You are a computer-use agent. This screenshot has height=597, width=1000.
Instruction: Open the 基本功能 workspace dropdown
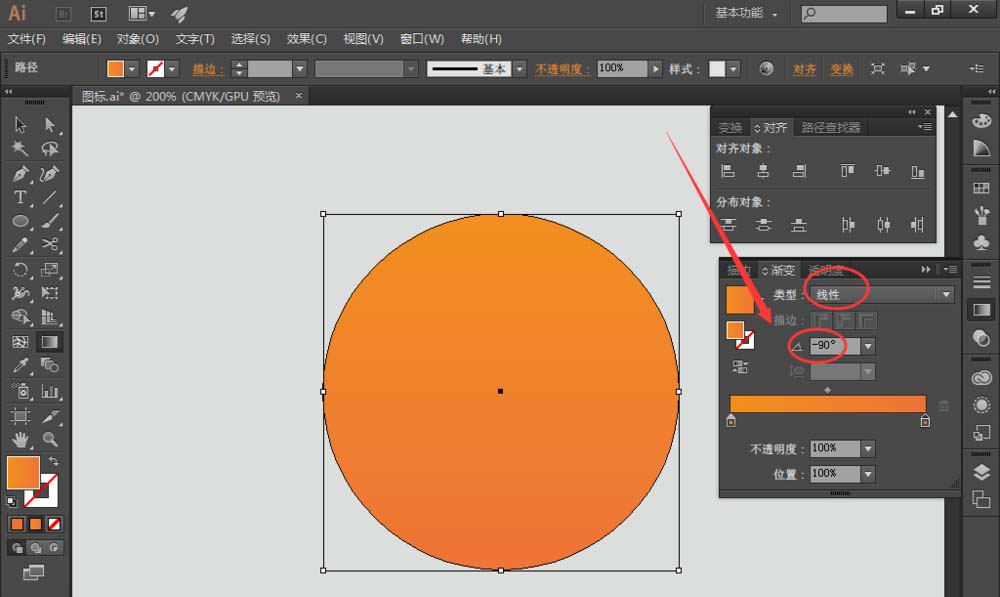point(746,13)
